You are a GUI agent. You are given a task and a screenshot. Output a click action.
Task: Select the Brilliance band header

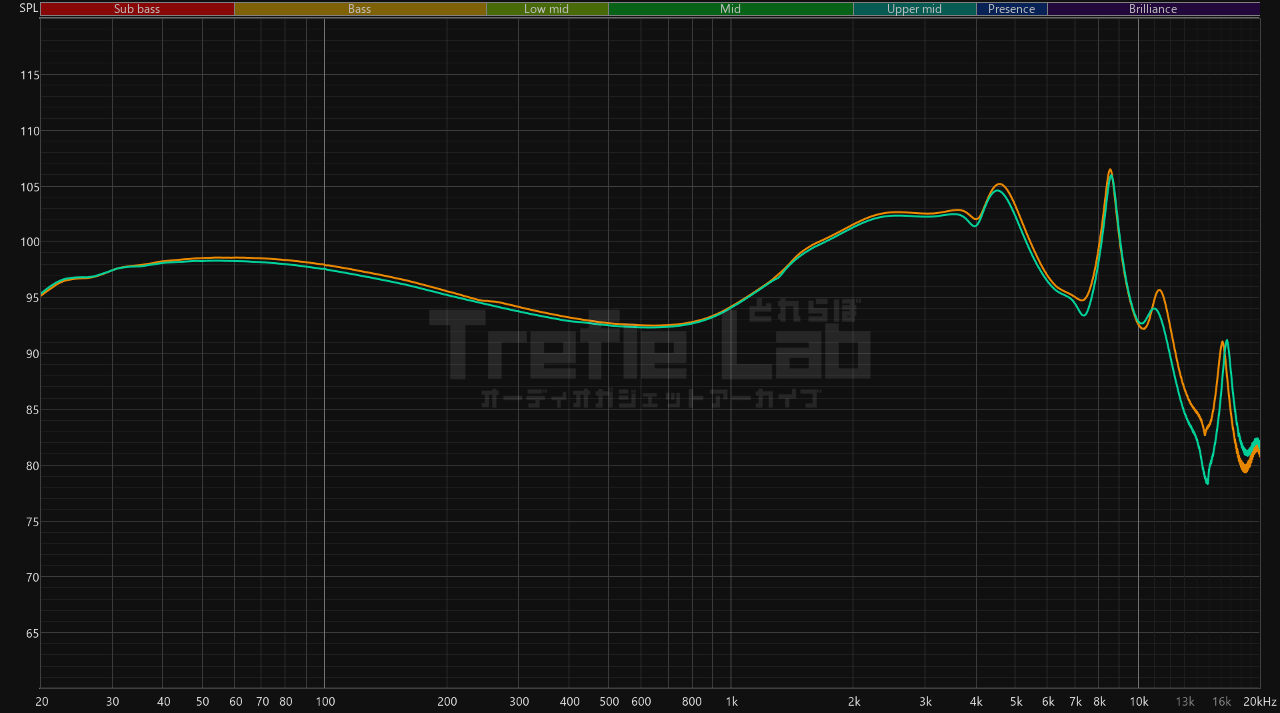point(1152,8)
